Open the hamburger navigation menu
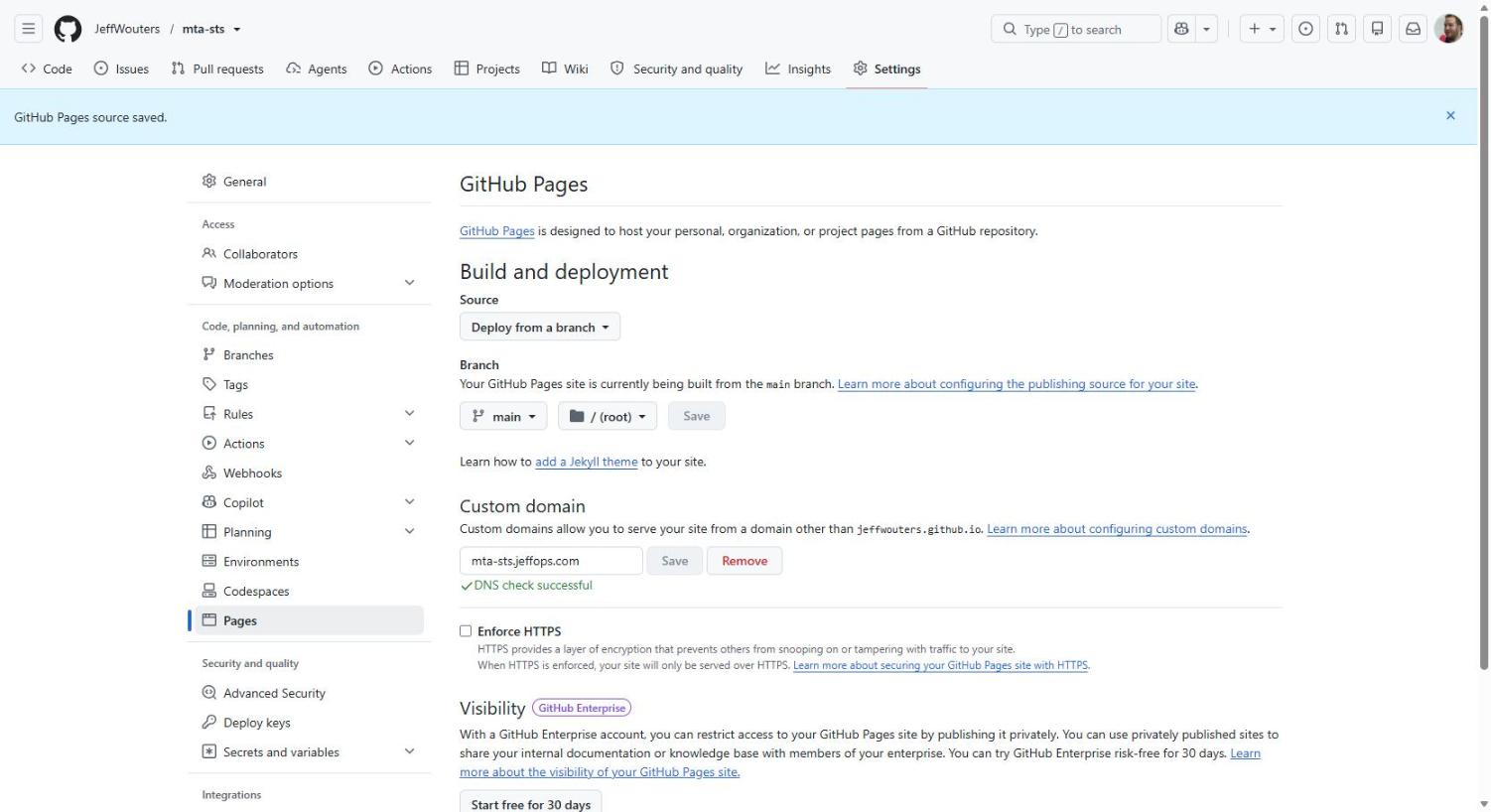 (x=29, y=29)
